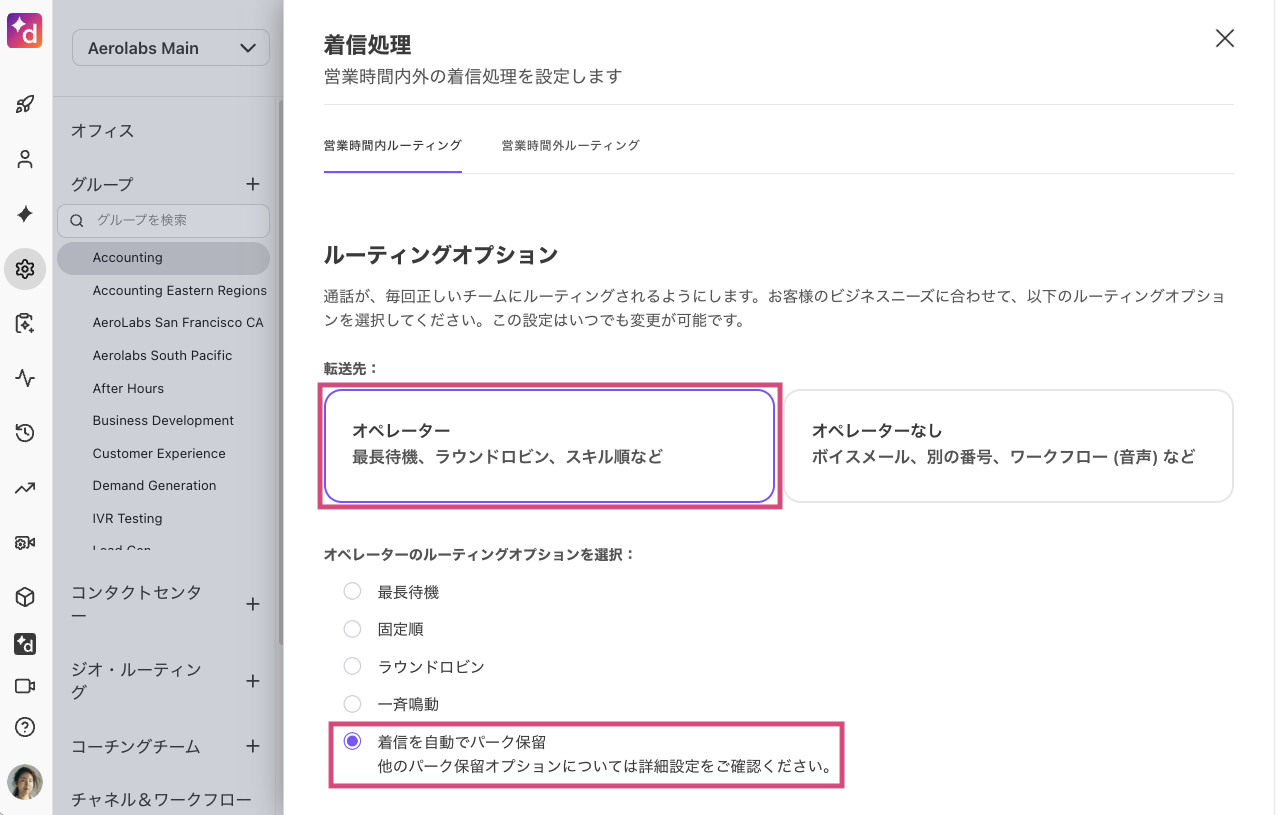Click the analytics trend arrow icon
1276x815 pixels.
point(25,488)
